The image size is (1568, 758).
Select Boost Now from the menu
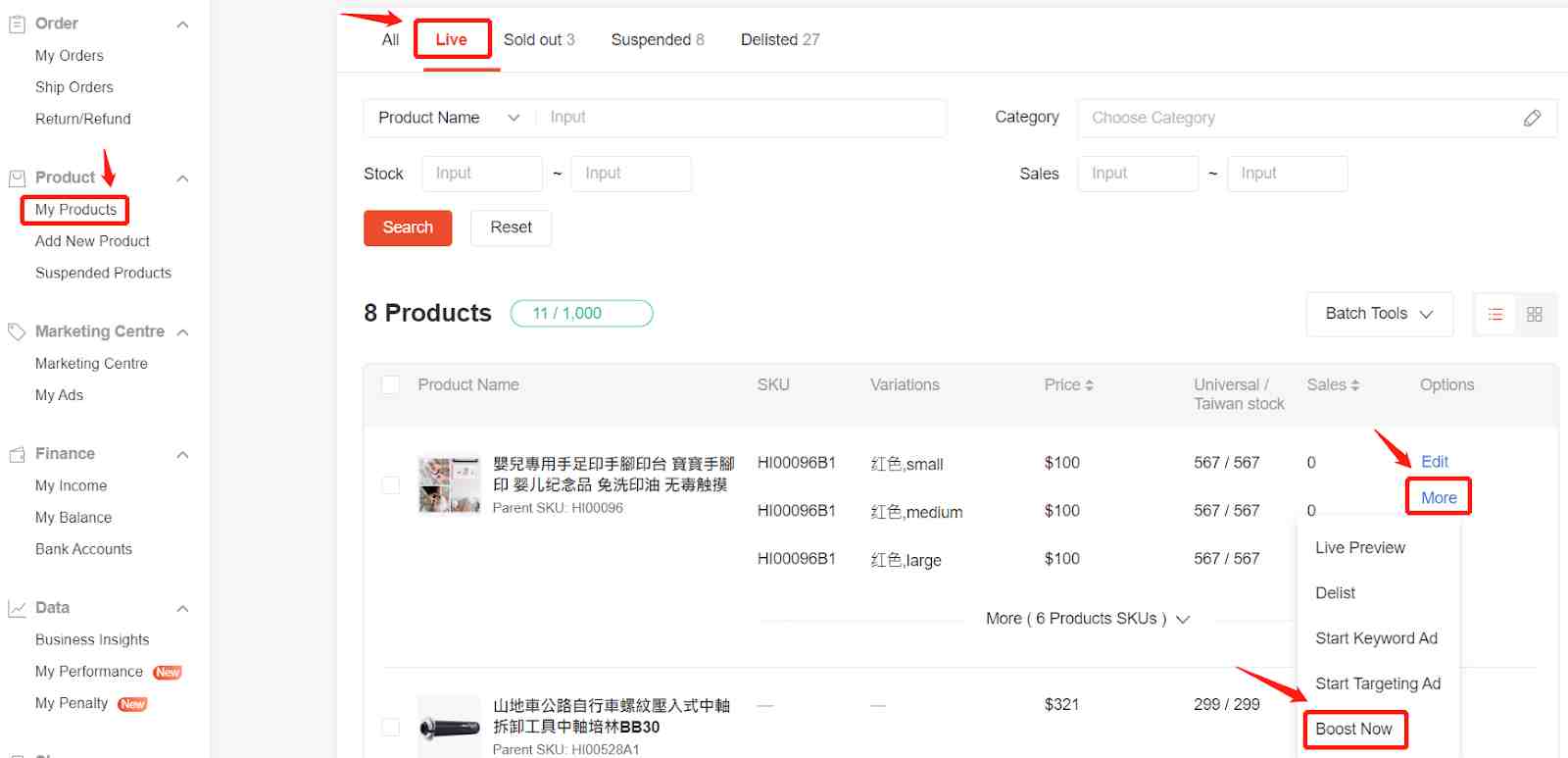point(1353,730)
